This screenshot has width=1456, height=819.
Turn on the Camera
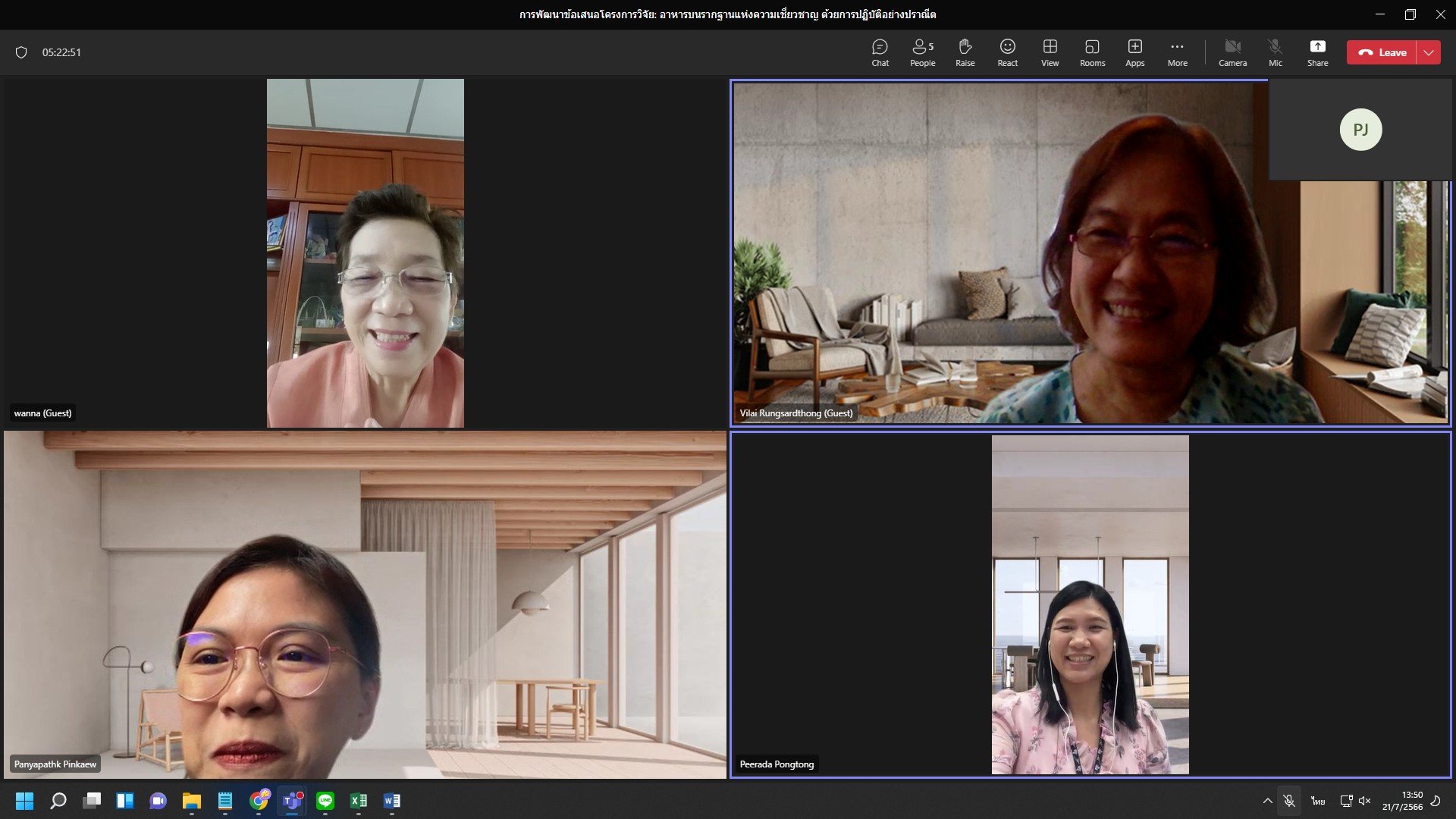tap(1232, 52)
